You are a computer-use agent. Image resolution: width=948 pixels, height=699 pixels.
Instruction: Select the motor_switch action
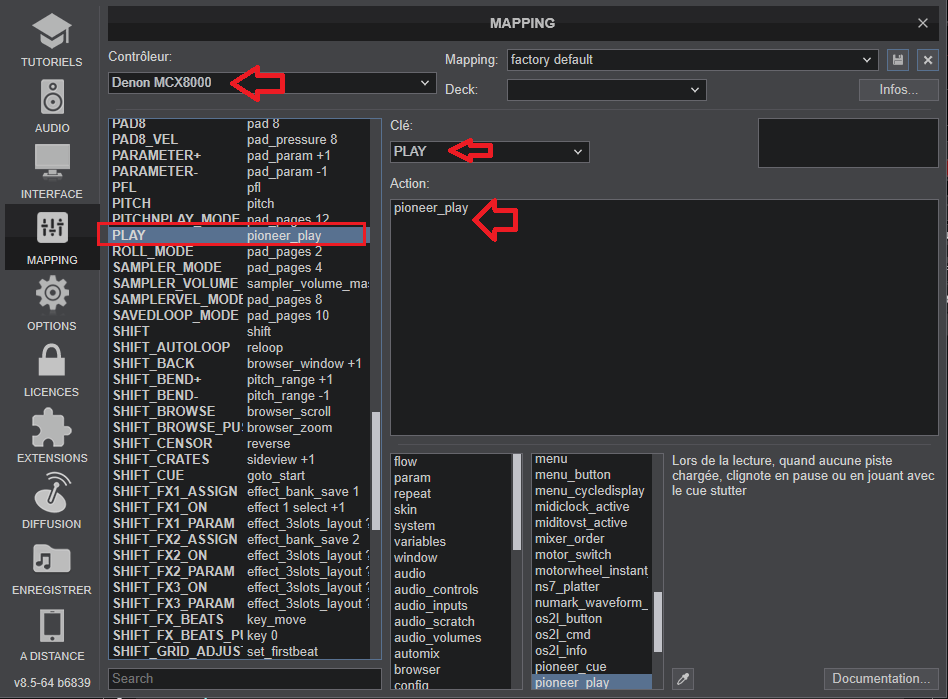click(592, 555)
